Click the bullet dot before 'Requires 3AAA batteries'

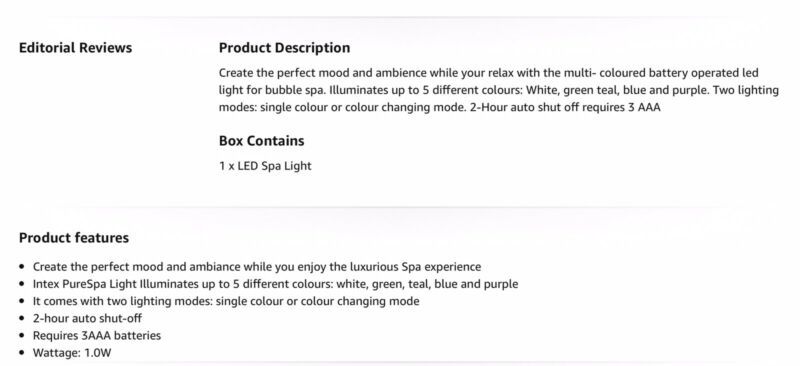click(x=21, y=335)
